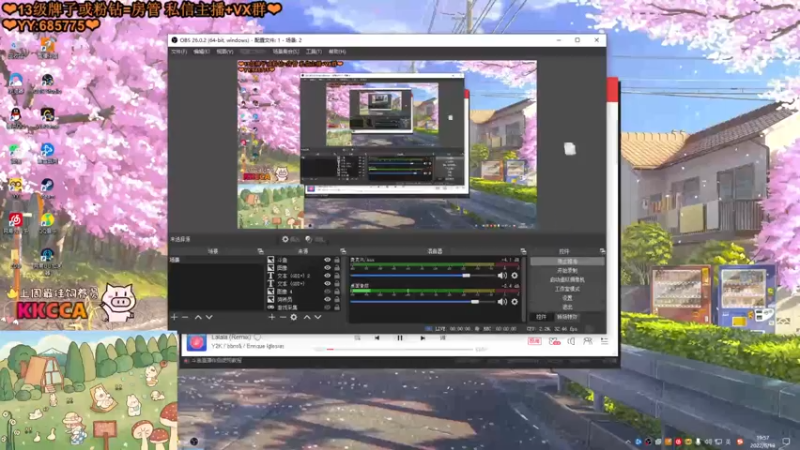The height and width of the screenshot is (450, 800).
Task: Open the 文件(F) menu in OBS
Action: tap(179, 52)
